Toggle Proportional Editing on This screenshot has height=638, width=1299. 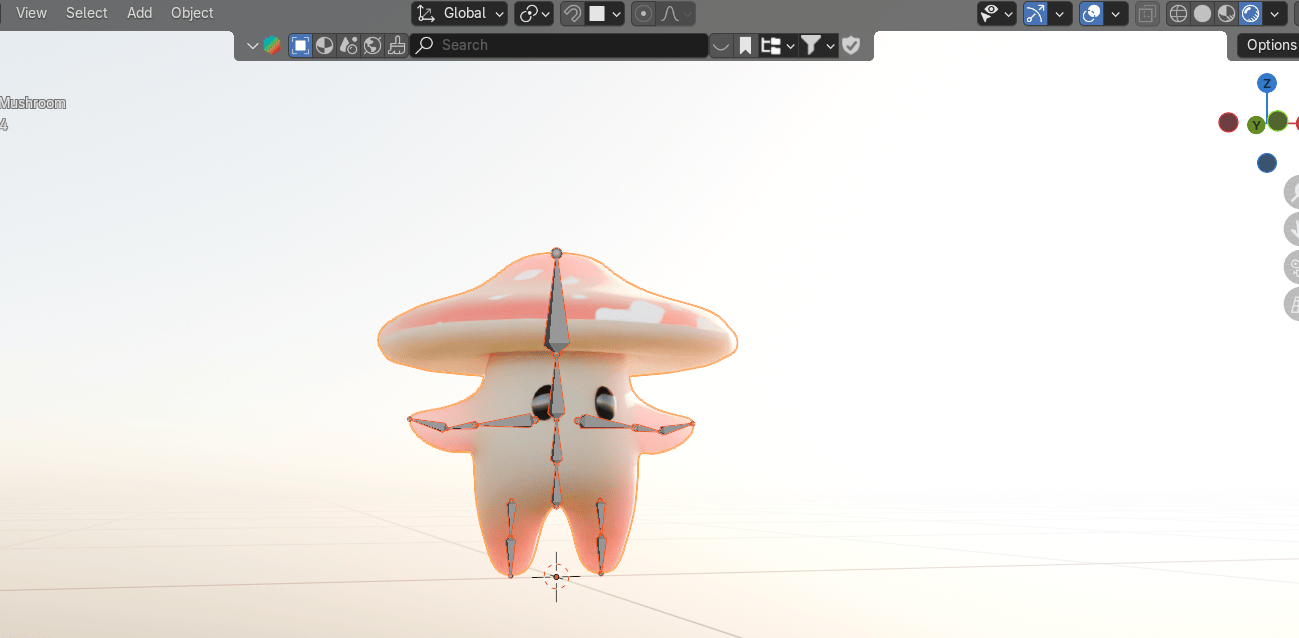point(644,13)
